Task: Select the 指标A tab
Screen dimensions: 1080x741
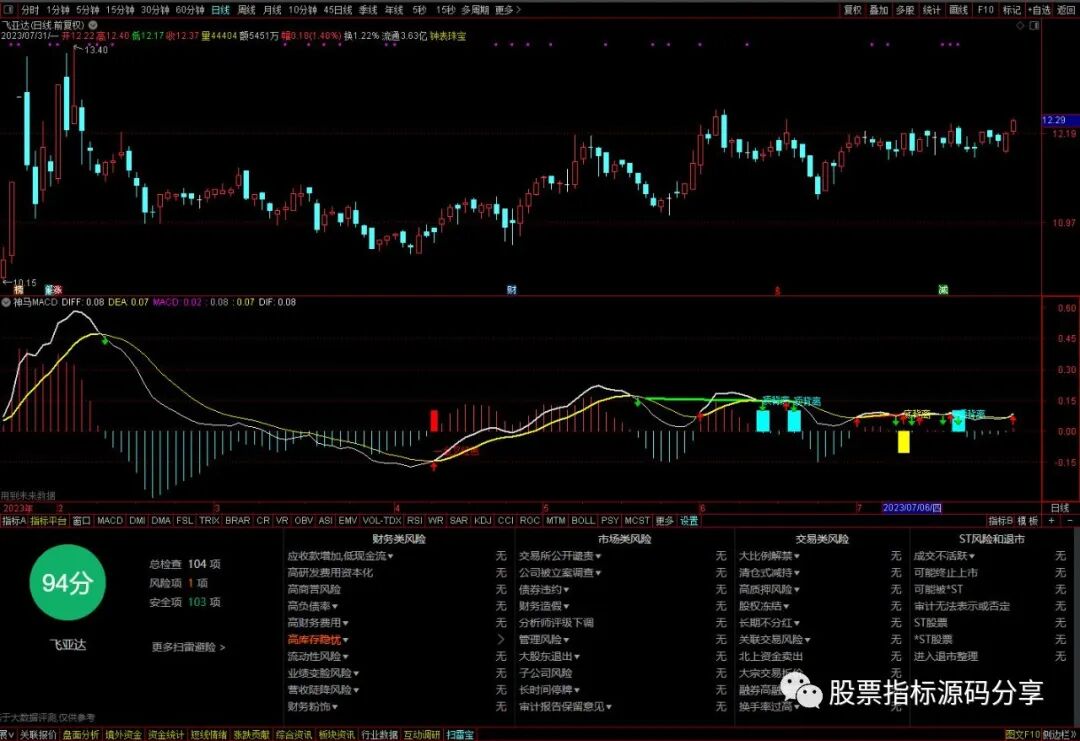Action: 14,521
